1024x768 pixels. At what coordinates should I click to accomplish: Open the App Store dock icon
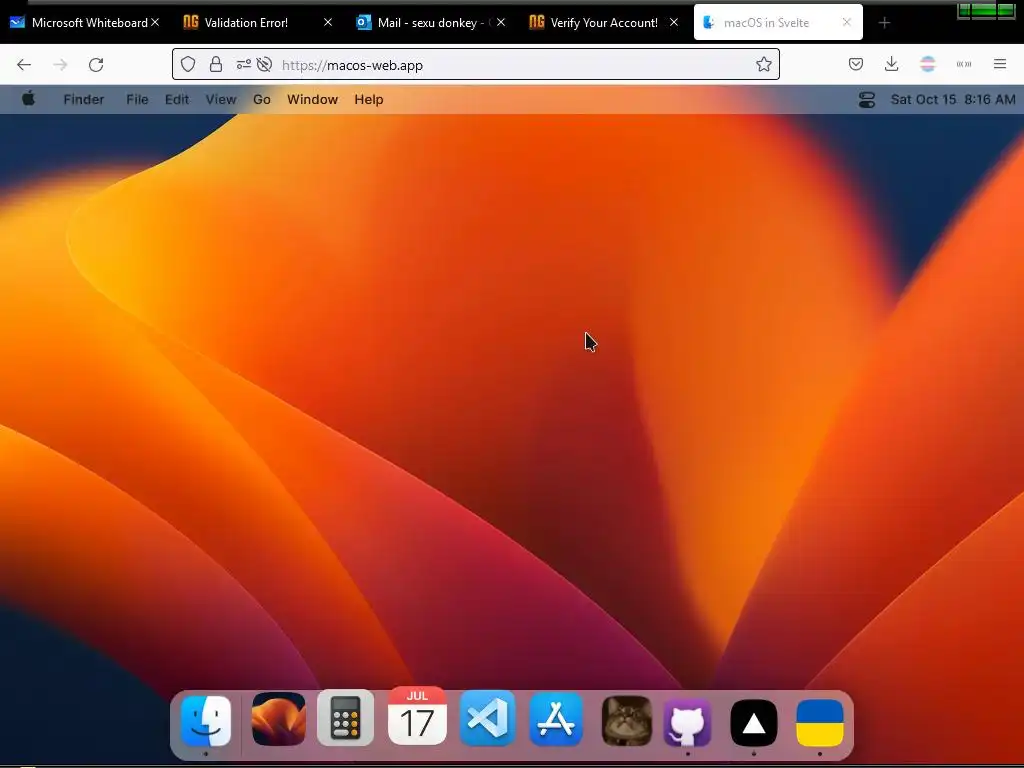click(556, 719)
